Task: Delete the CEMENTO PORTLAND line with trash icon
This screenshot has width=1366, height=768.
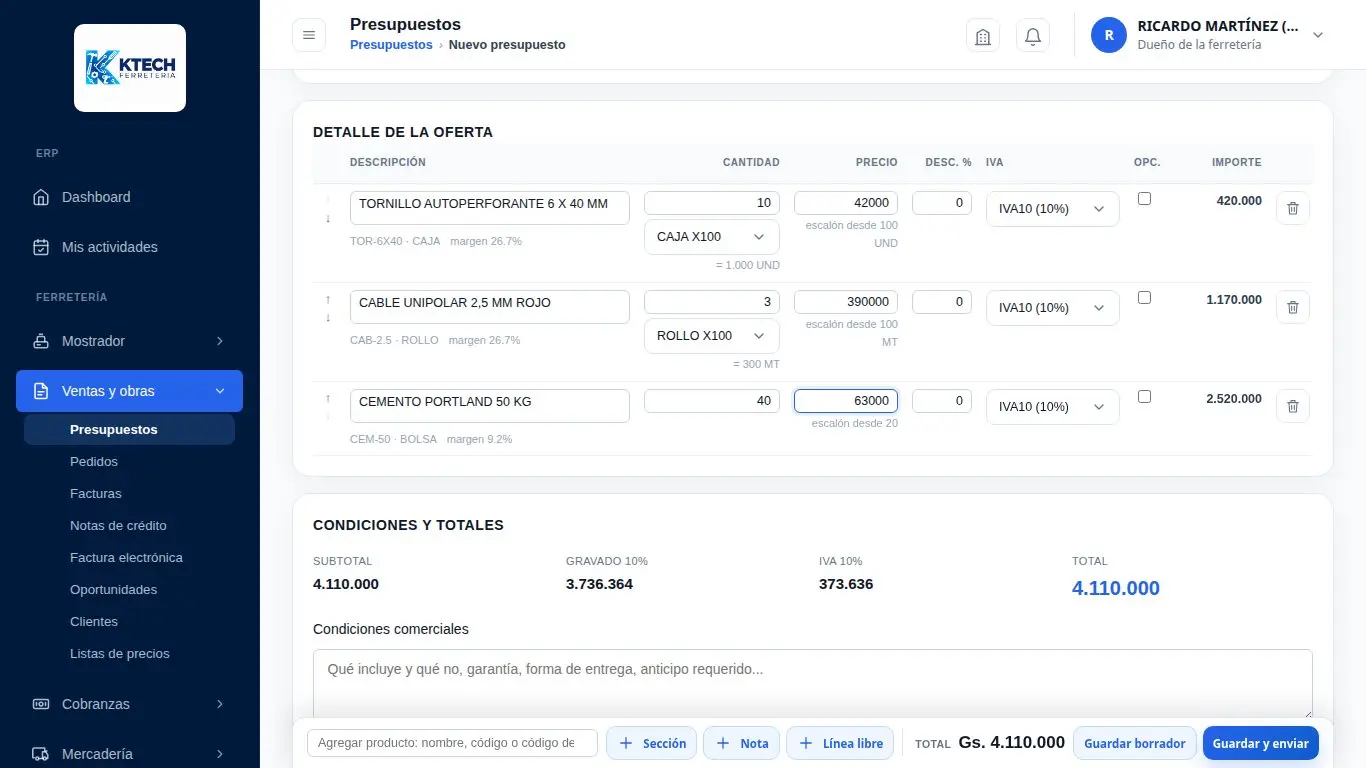Action: coord(1293,406)
